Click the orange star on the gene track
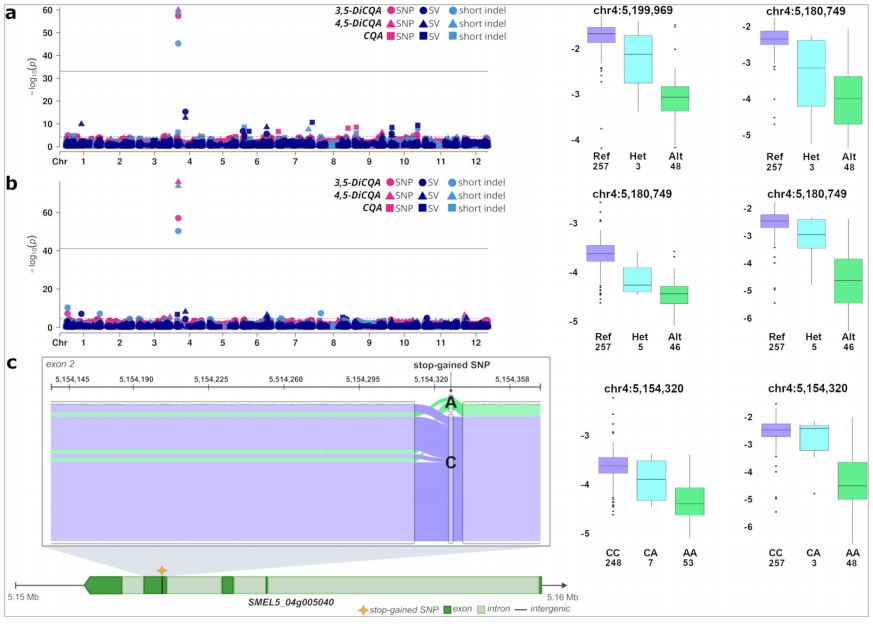The image size is (873, 624). tap(162, 570)
